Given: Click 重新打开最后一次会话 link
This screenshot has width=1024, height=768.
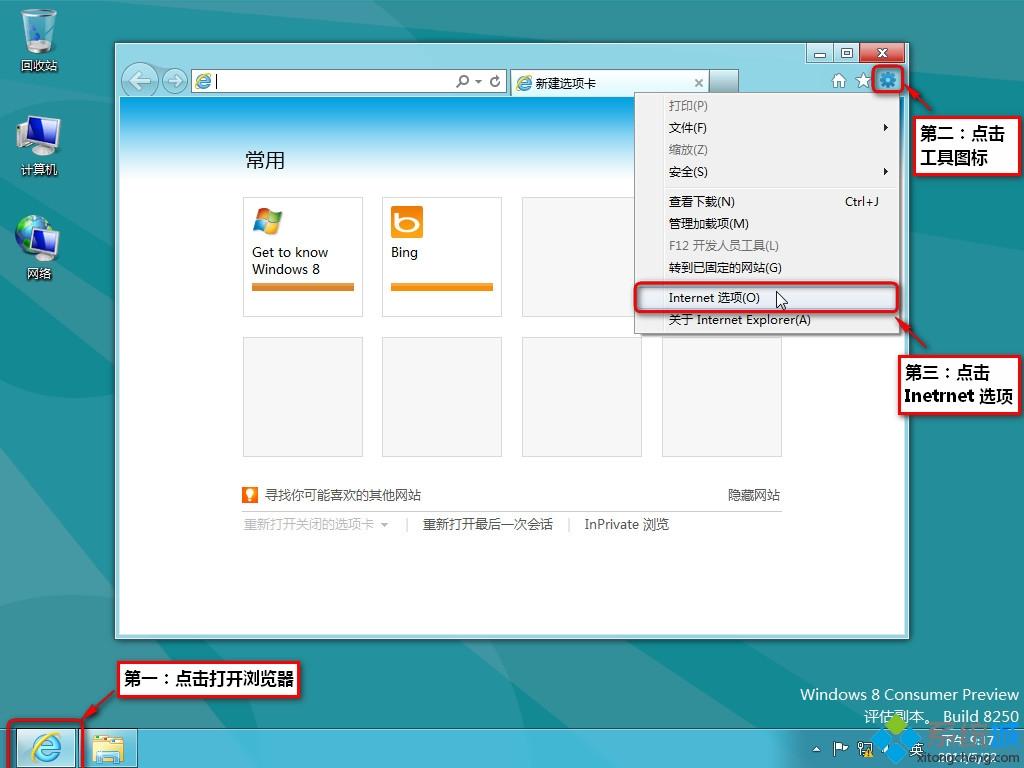Looking at the screenshot, I should point(487,524).
